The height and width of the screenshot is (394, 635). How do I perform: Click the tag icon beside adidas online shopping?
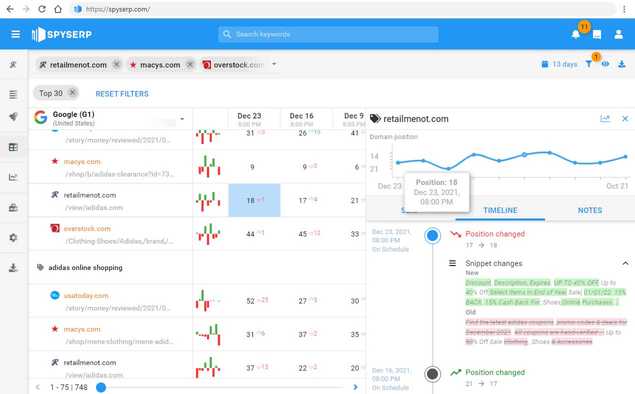(40, 267)
